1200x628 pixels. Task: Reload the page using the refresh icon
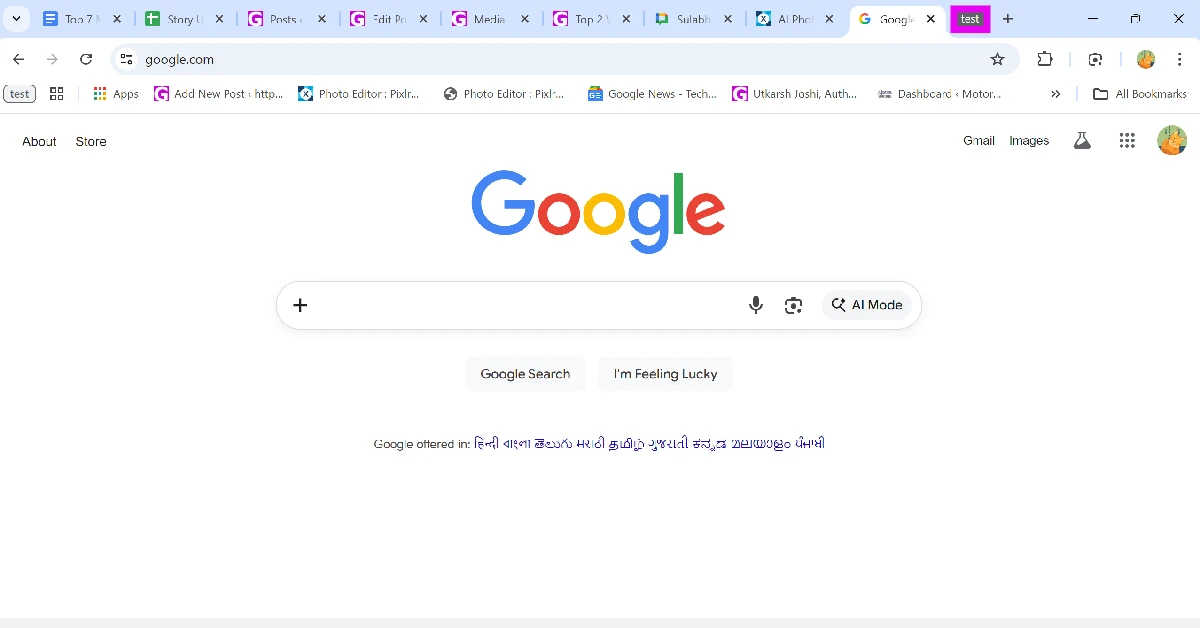click(86, 59)
